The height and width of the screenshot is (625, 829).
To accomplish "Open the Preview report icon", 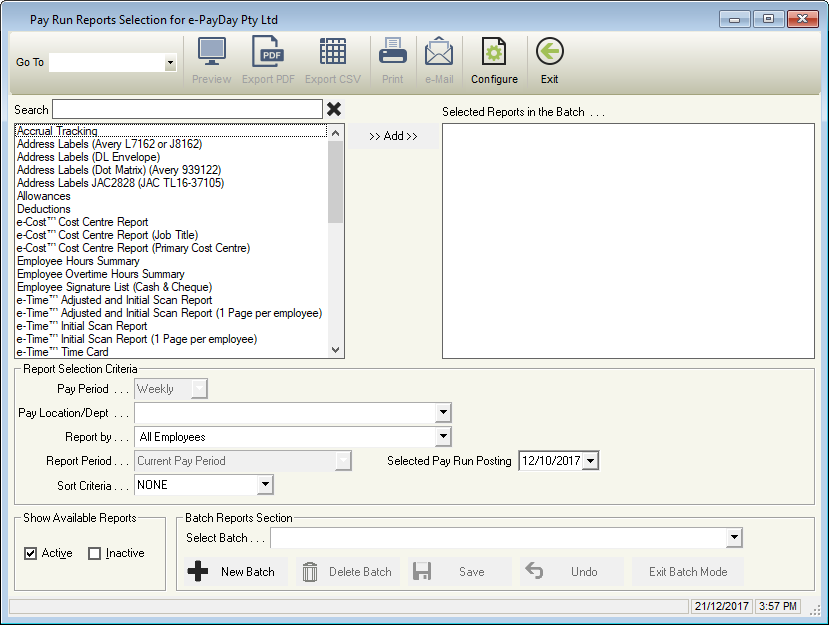I will point(211,58).
